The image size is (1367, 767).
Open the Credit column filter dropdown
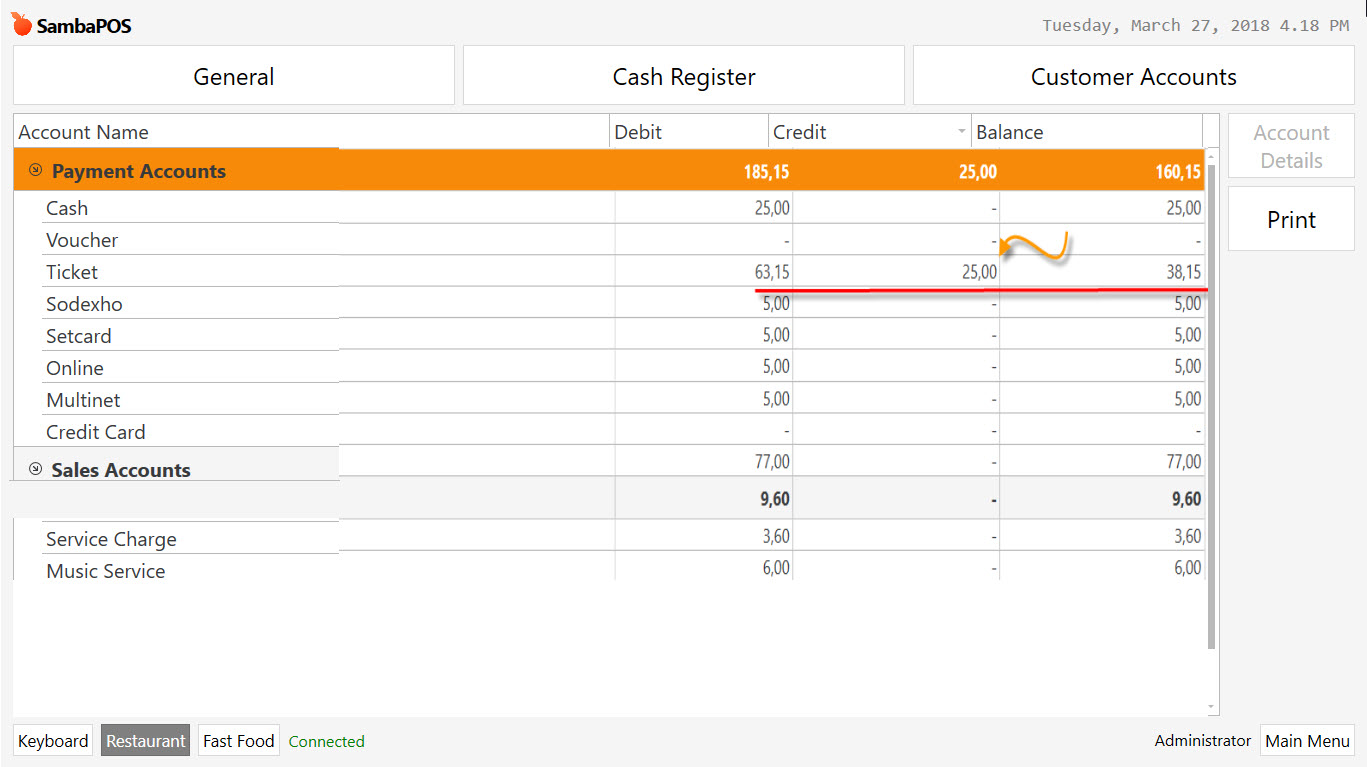point(961,131)
